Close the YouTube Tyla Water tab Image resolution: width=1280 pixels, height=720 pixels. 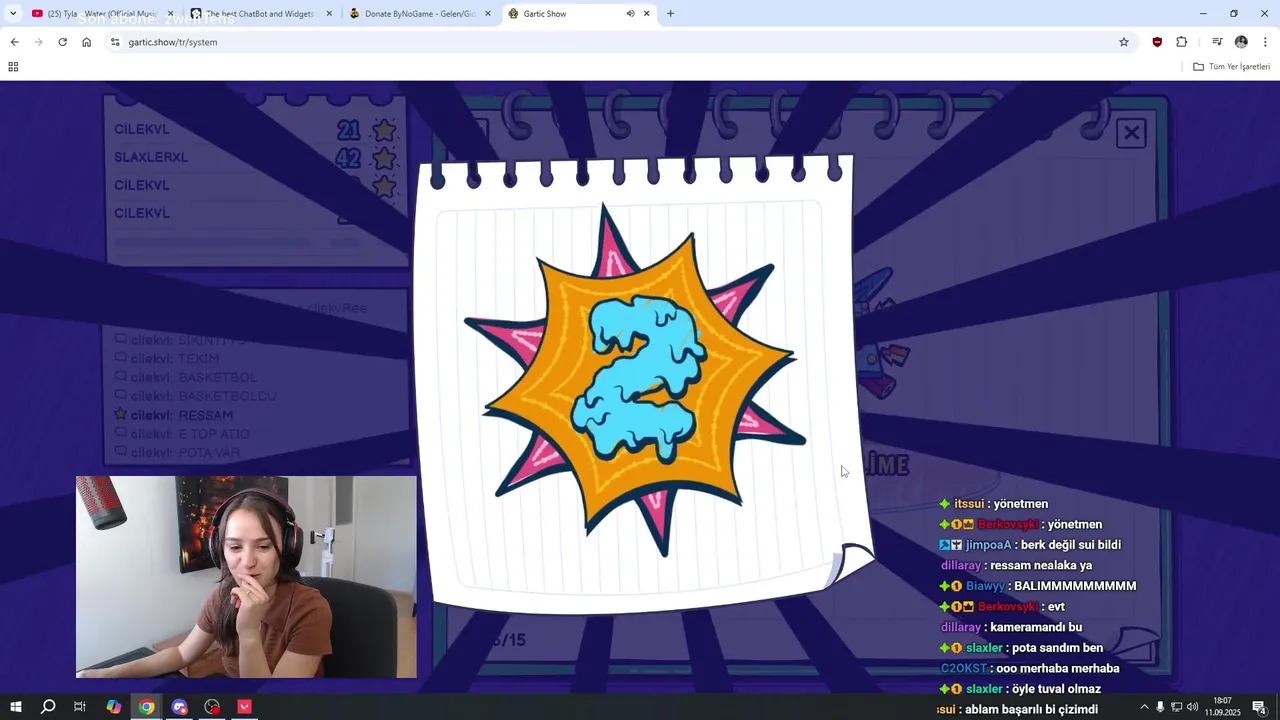pos(170,14)
